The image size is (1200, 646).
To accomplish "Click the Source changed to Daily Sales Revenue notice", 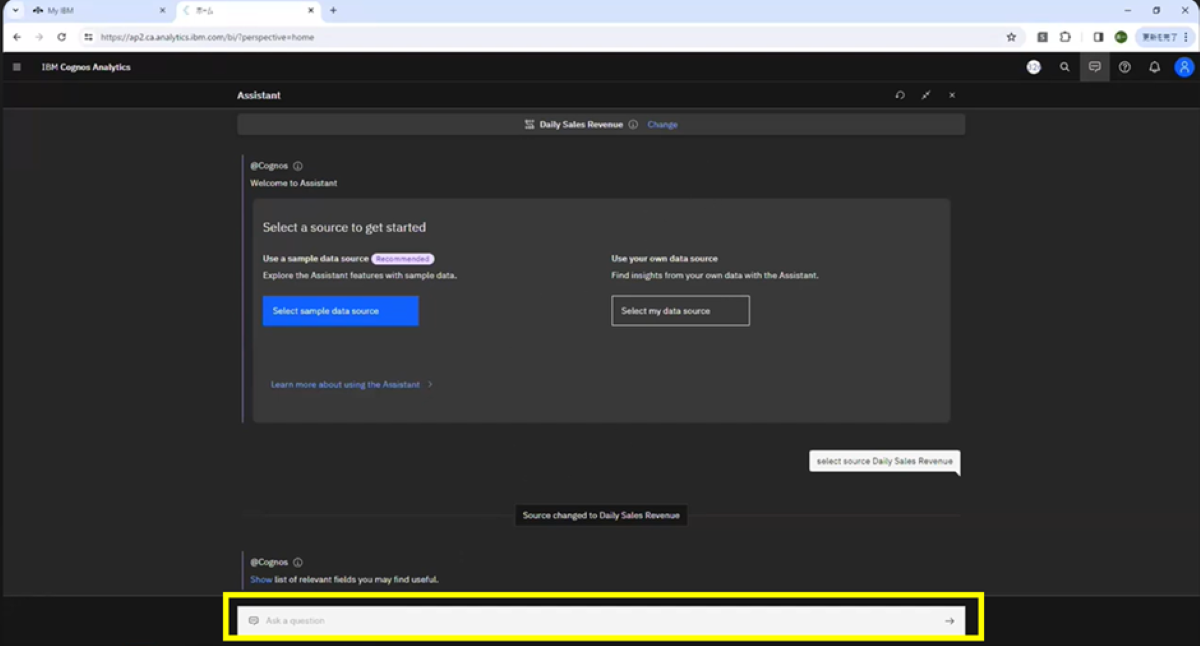I will pyautogui.click(x=601, y=516).
